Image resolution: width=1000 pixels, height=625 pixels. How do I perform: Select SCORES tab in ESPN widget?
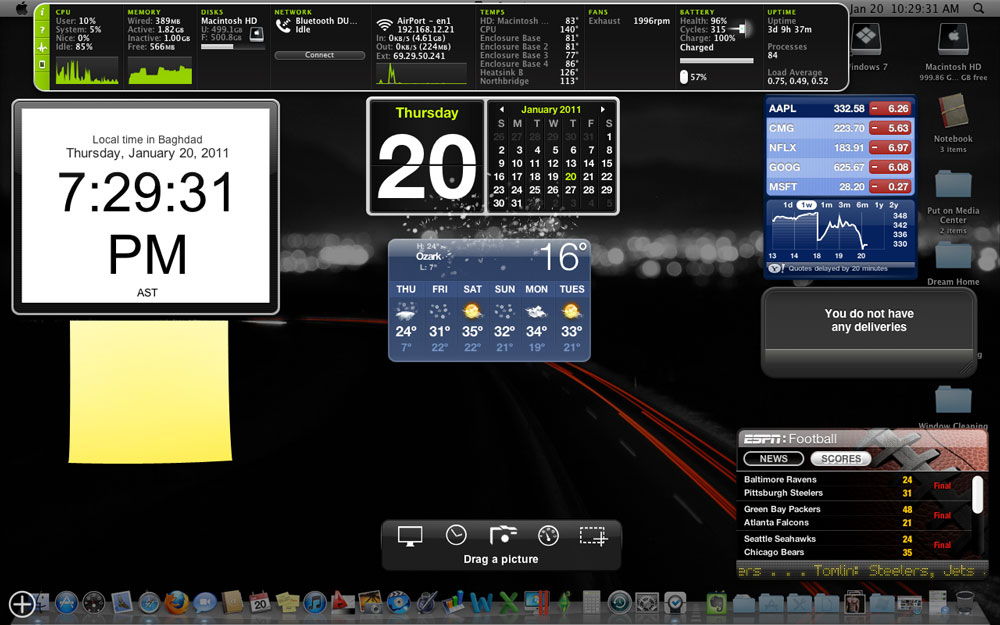[x=840, y=459]
